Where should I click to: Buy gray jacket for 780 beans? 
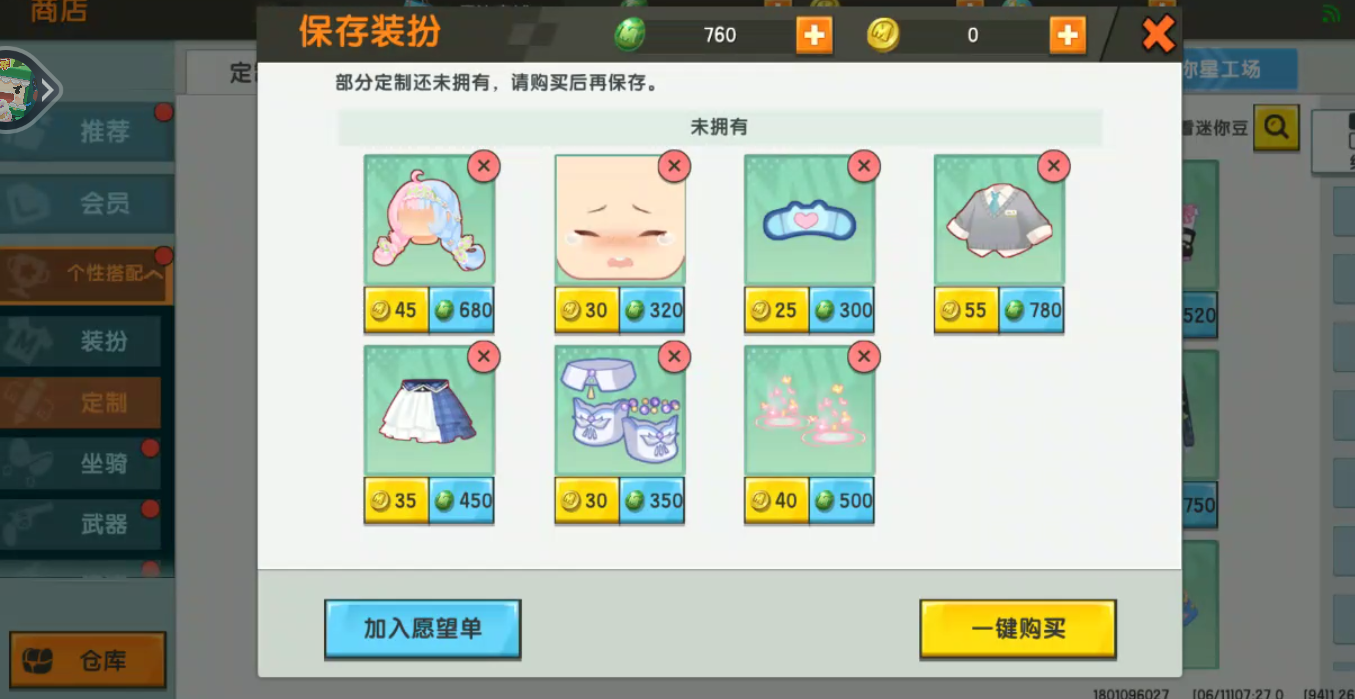tap(1032, 310)
